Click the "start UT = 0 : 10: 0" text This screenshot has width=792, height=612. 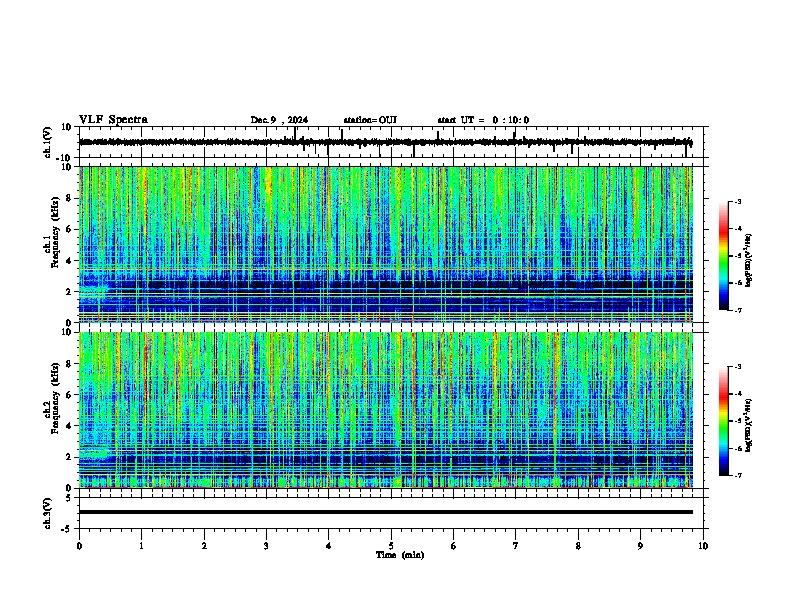(483, 120)
